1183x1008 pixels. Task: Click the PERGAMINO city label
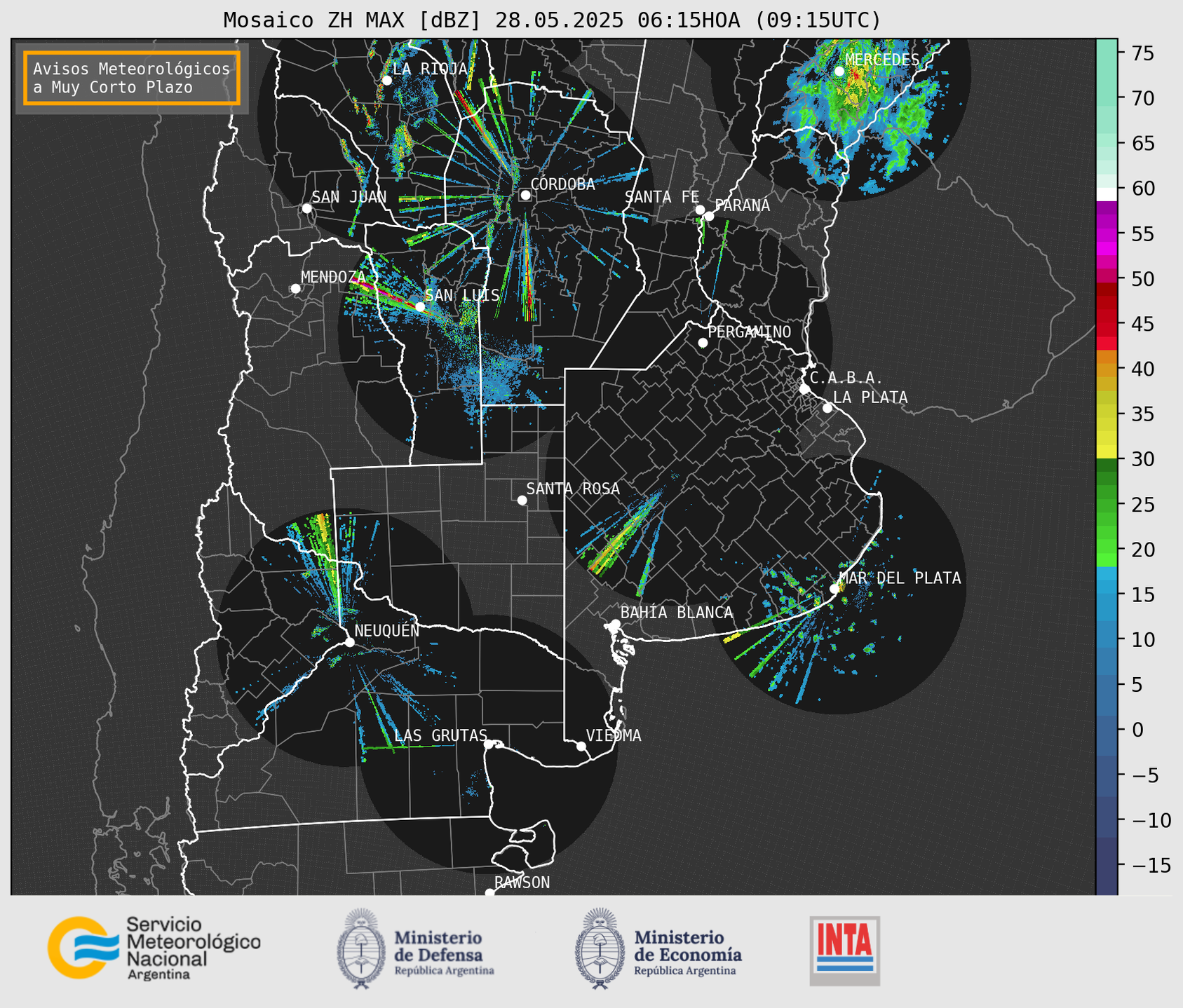[750, 332]
